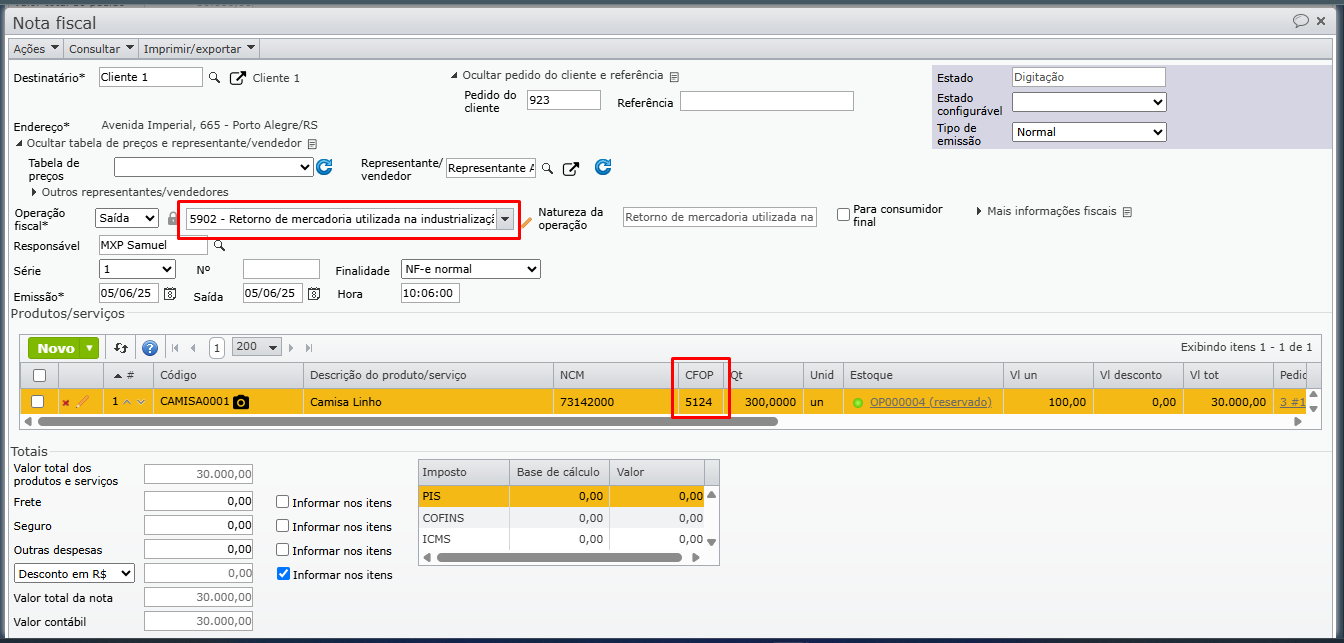
Task: Edit operação fiscal using pencil icon
Action: [x=527, y=222]
